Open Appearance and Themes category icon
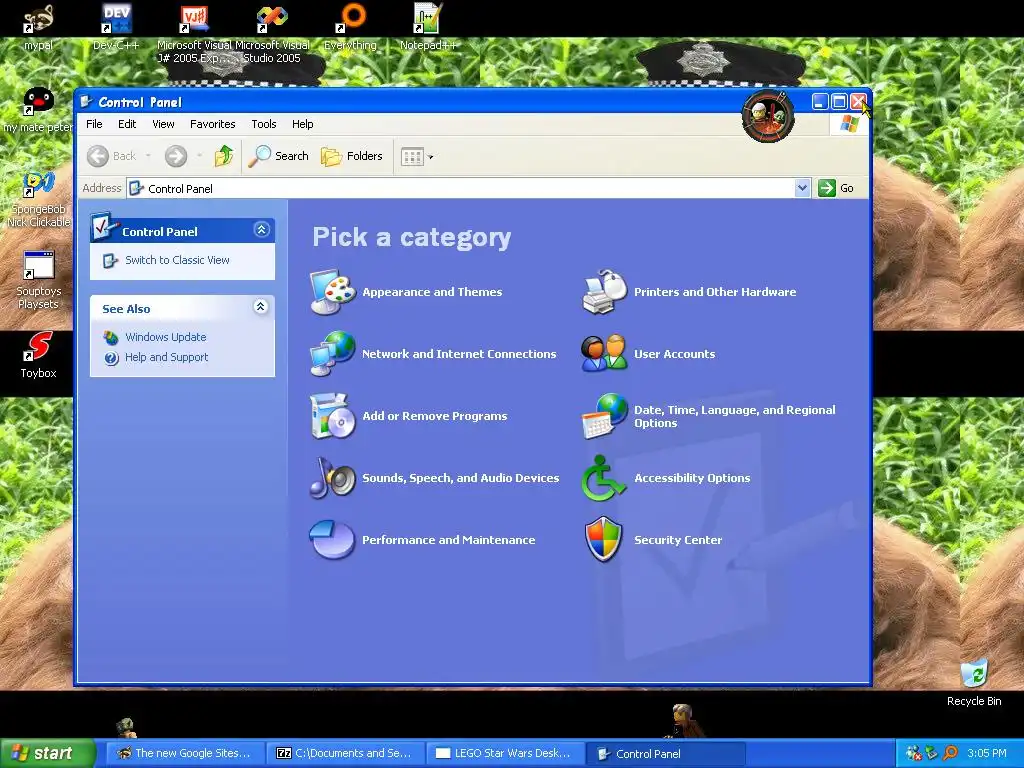 point(332,292)
